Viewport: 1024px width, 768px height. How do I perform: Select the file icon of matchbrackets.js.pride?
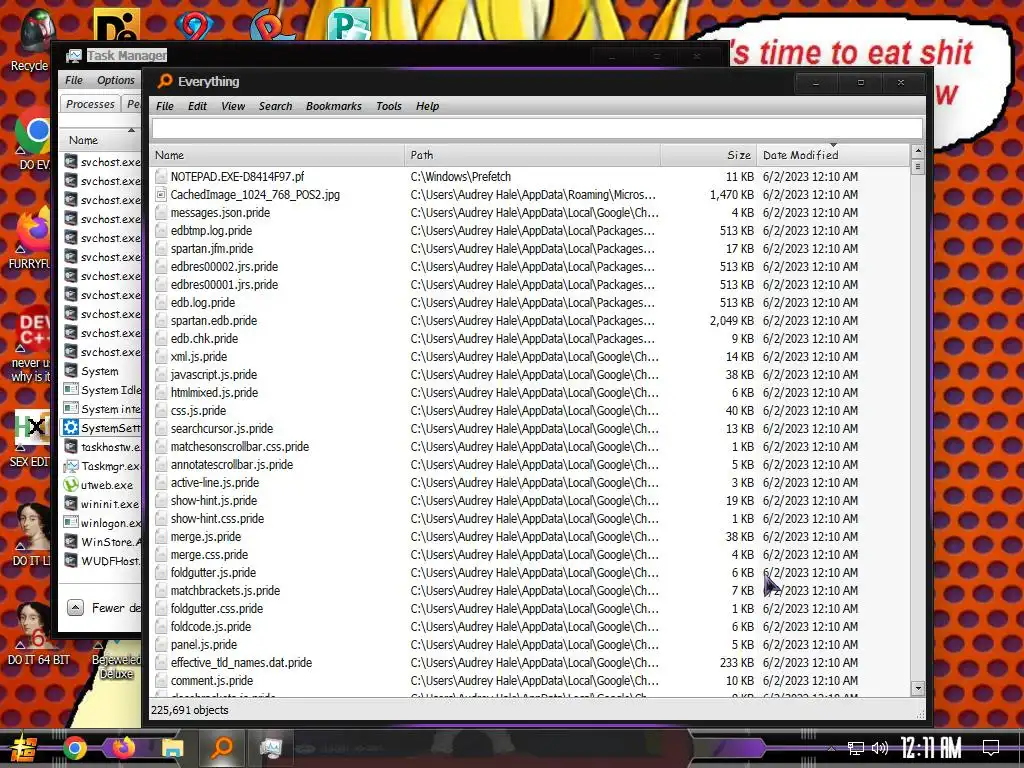tap(161, 590)
